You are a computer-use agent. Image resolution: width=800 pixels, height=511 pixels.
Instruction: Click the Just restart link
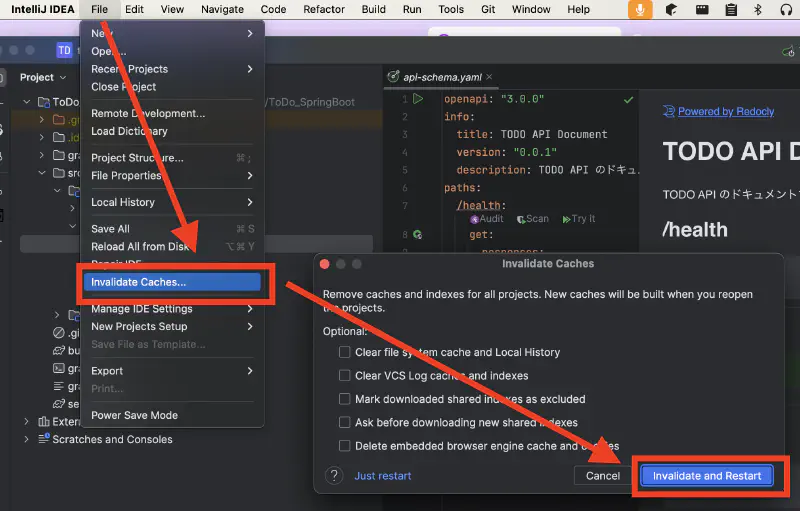(382, 476)
